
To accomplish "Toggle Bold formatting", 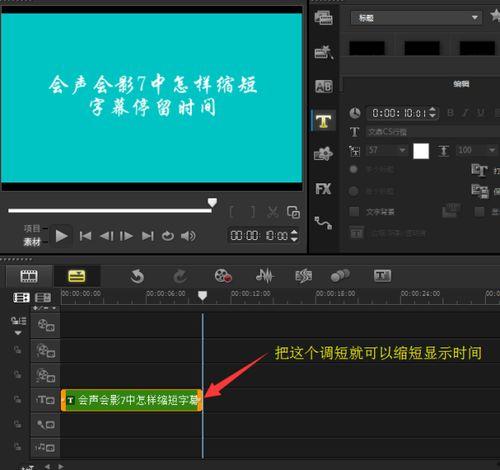I will click(450, 113).
